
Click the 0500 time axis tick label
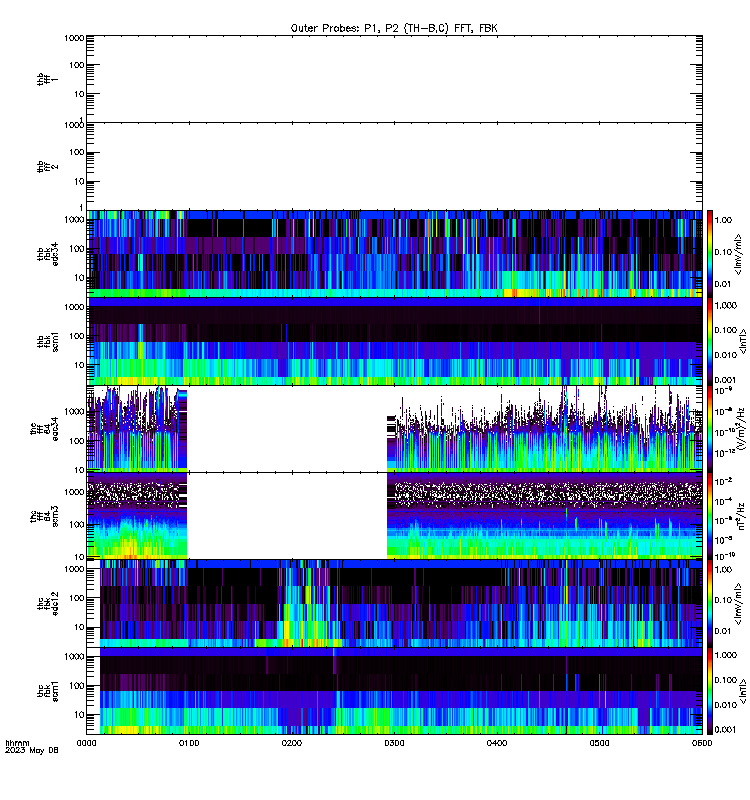click(599, 743)
